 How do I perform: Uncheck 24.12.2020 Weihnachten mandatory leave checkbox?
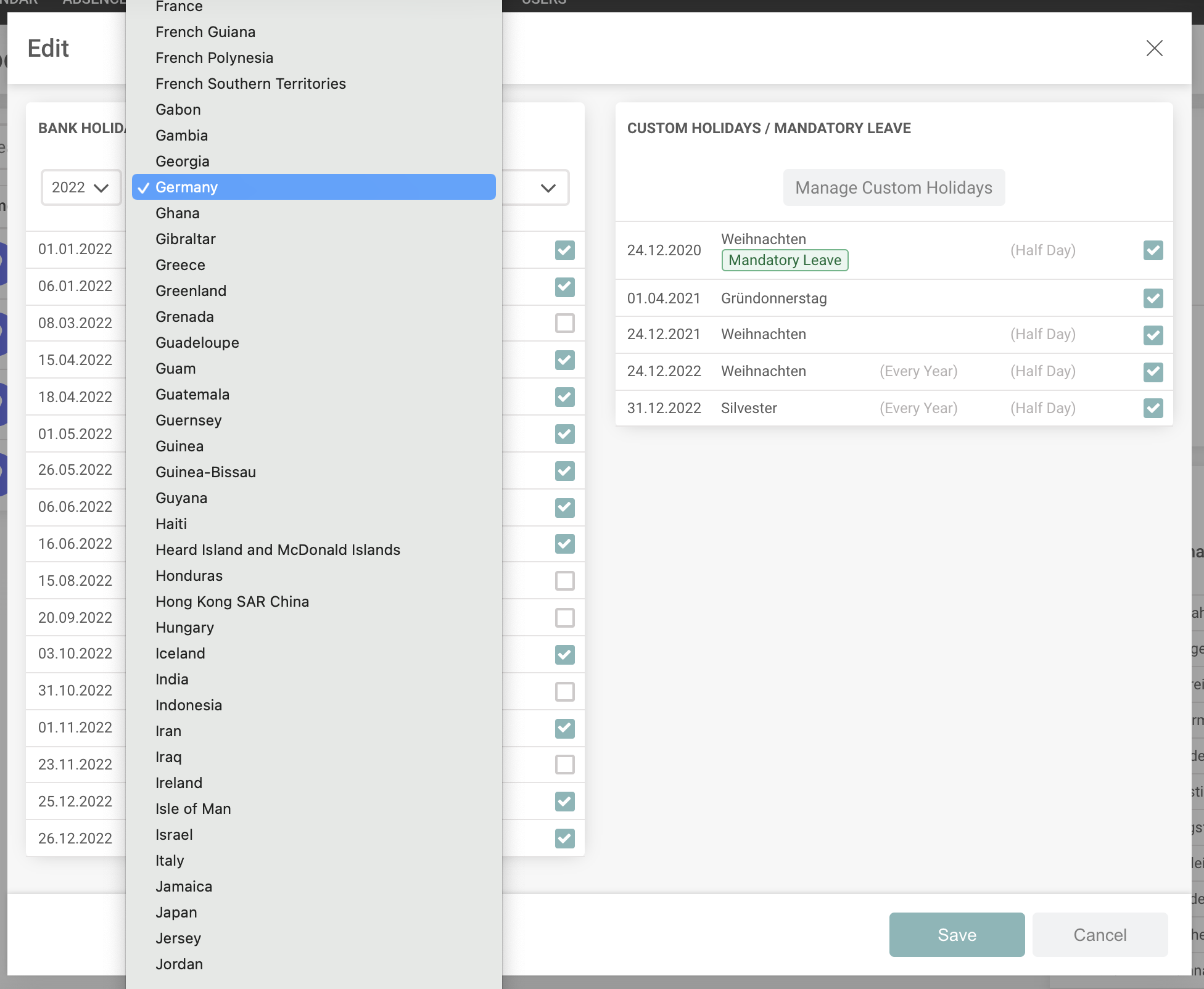click(1153, 250)
